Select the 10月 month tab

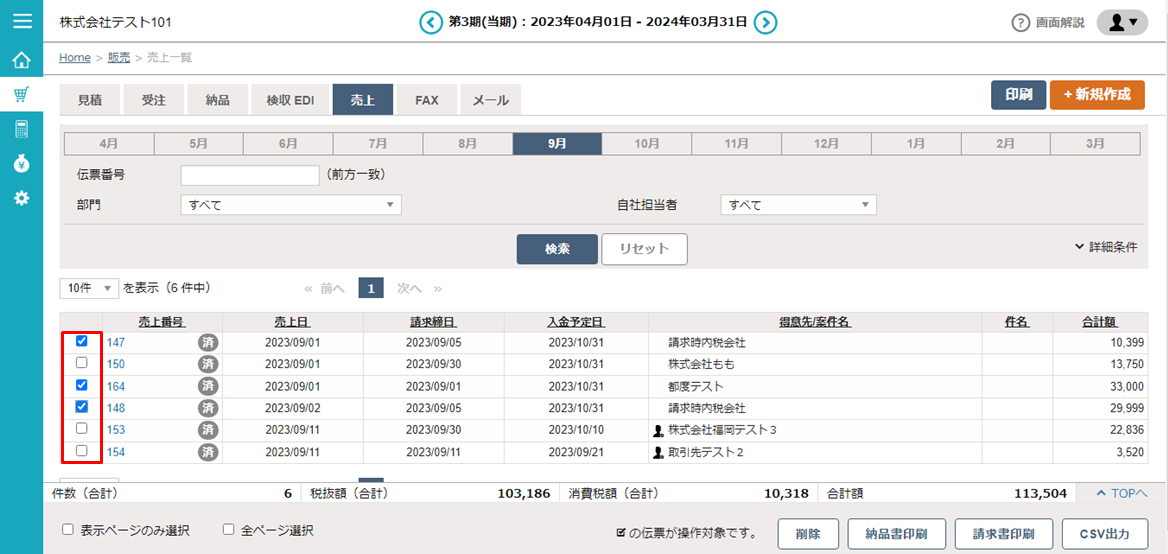[x=647, y=144]
